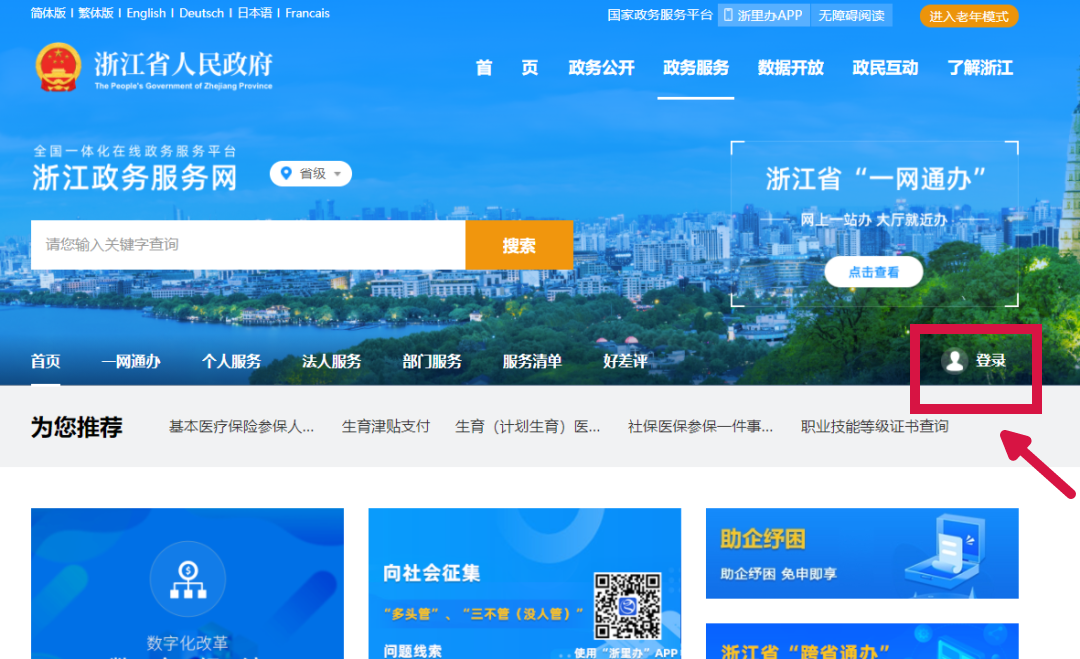Click the location pin icon in 省级 selector
Viewport: 1080px width, 659px height.
[287, 174]
